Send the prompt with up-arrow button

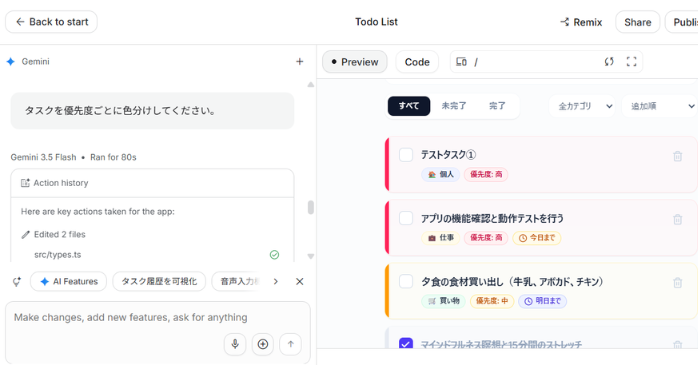click(x=290, y=344)
